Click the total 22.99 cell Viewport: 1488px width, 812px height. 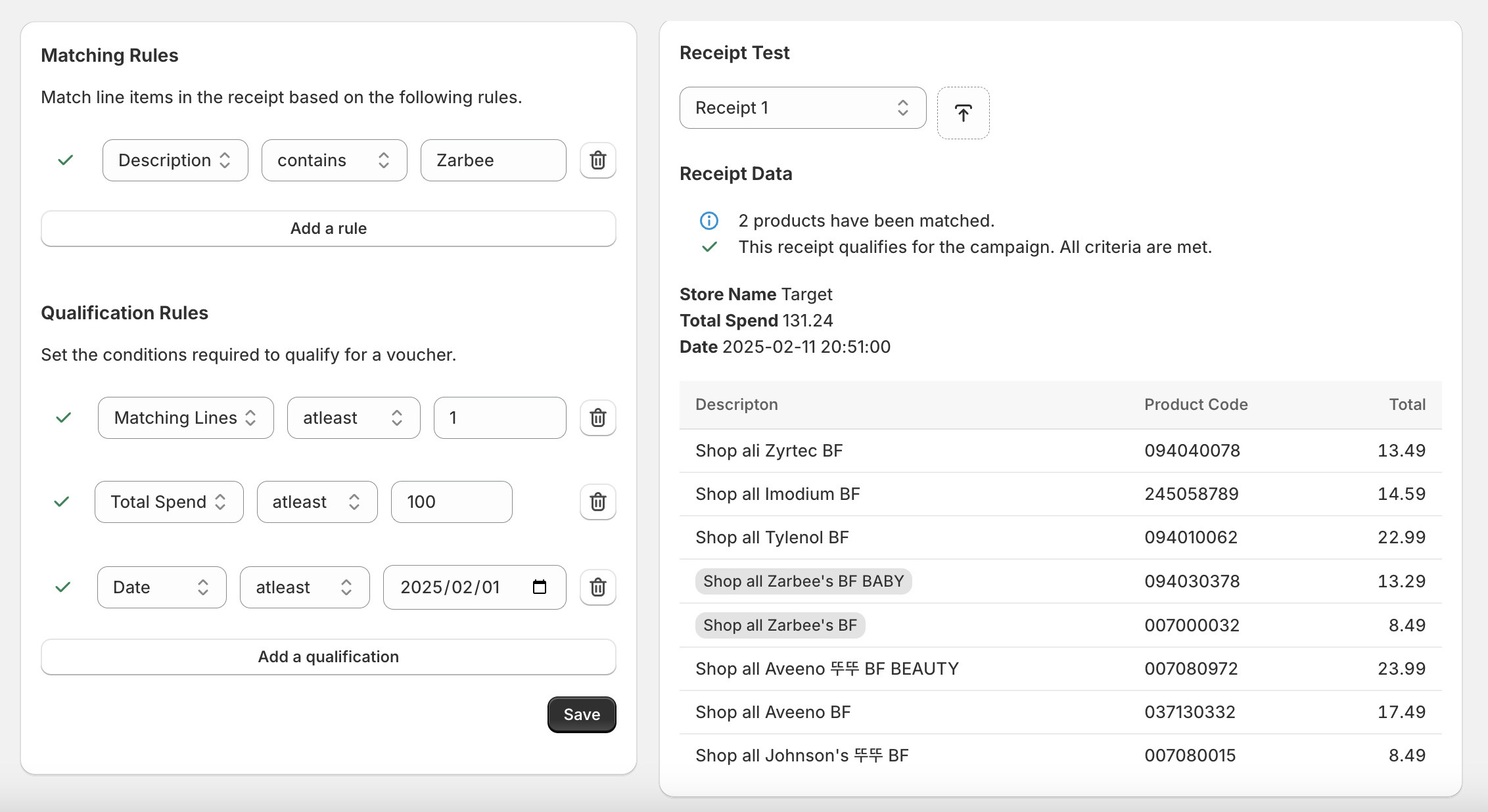[1401, 537]
